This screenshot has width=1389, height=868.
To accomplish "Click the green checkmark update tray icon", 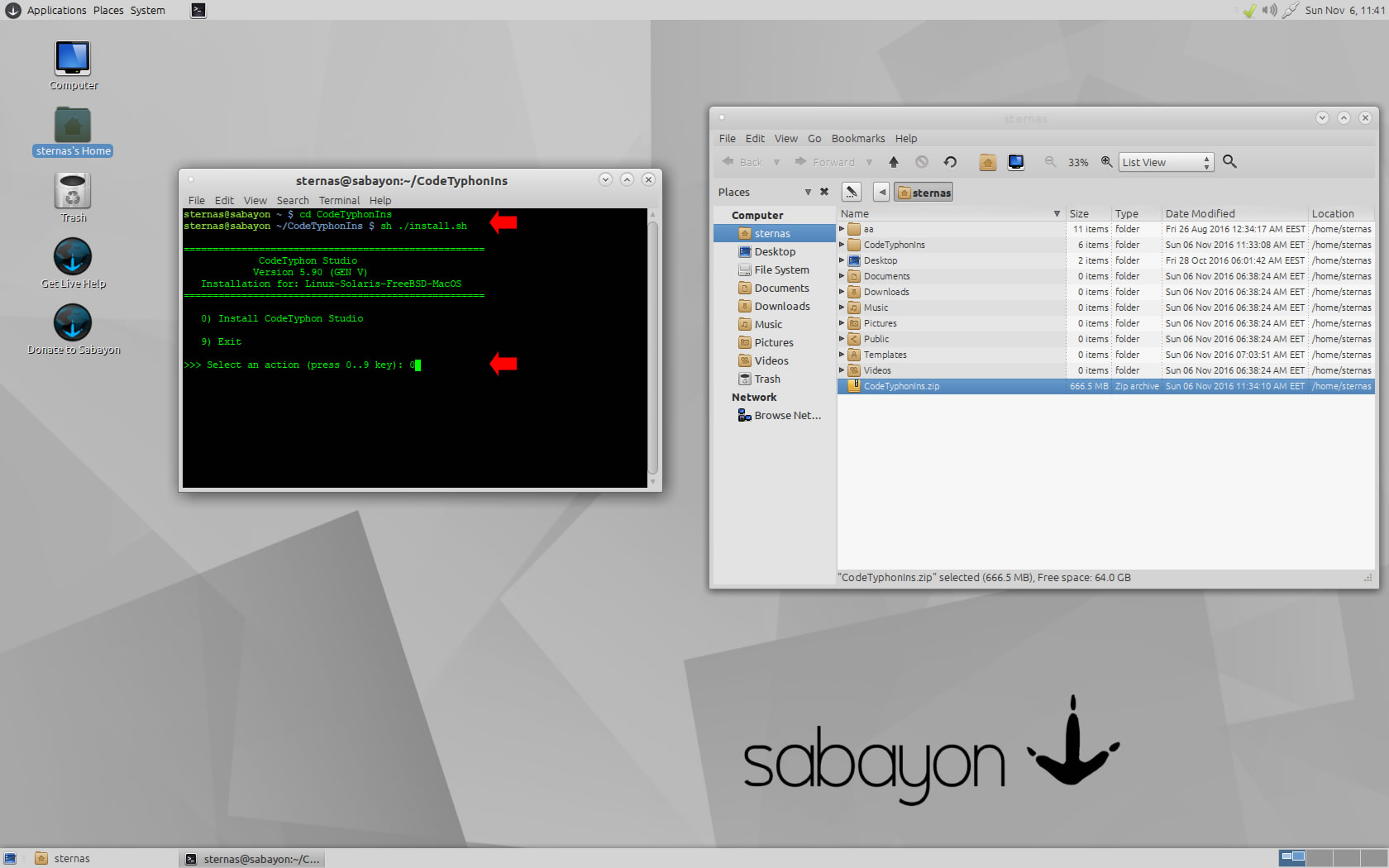I will (1249, 10).
